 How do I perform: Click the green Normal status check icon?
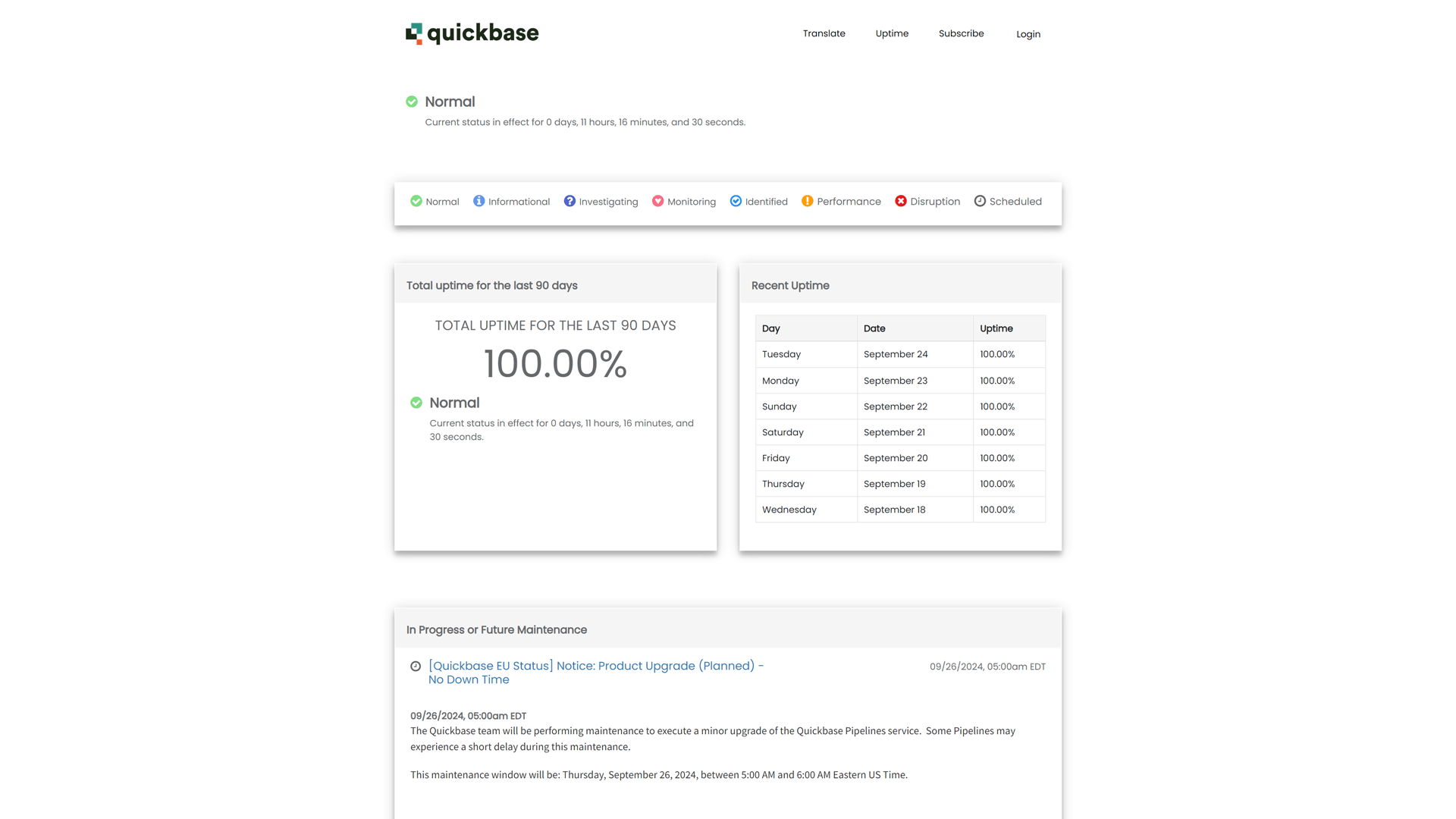coord(416,201)
